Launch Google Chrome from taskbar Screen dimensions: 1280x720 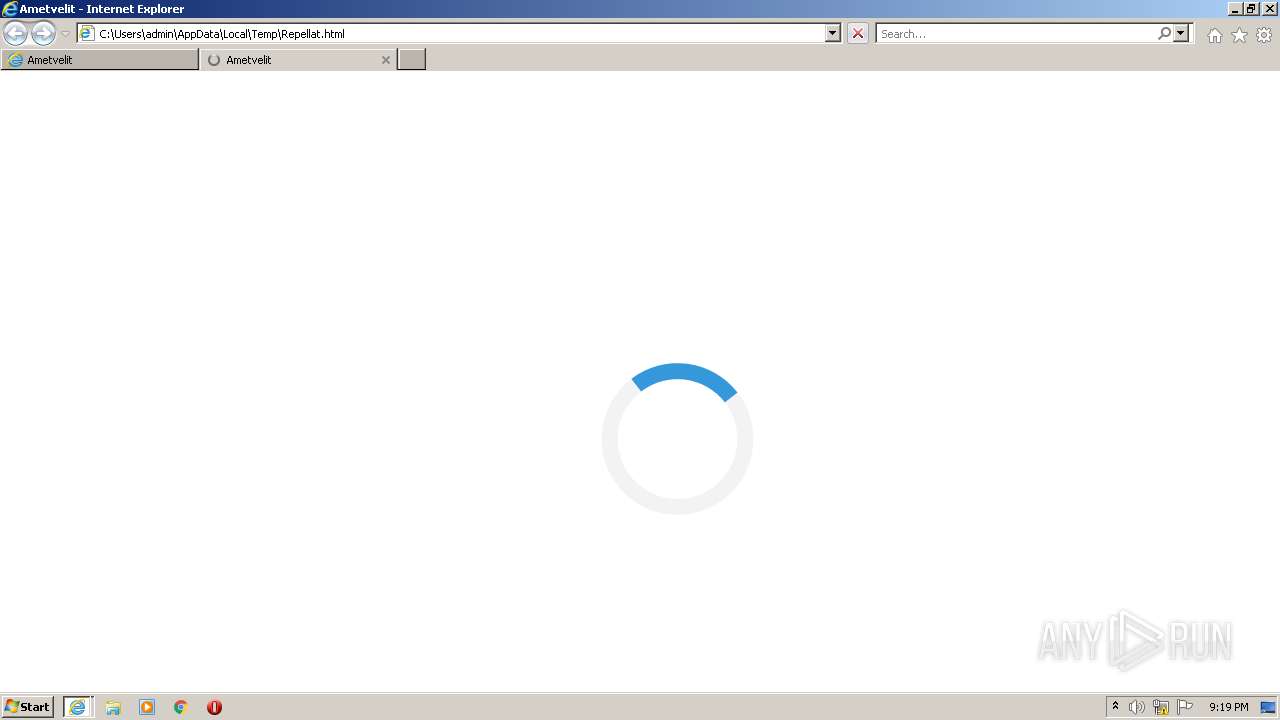(x=181, y=707)
